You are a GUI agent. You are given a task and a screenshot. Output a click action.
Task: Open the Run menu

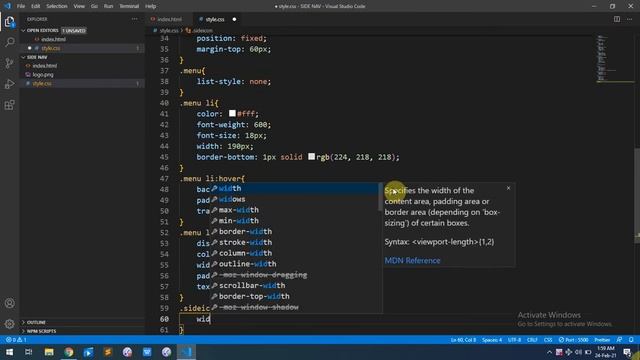coord(108,6)
